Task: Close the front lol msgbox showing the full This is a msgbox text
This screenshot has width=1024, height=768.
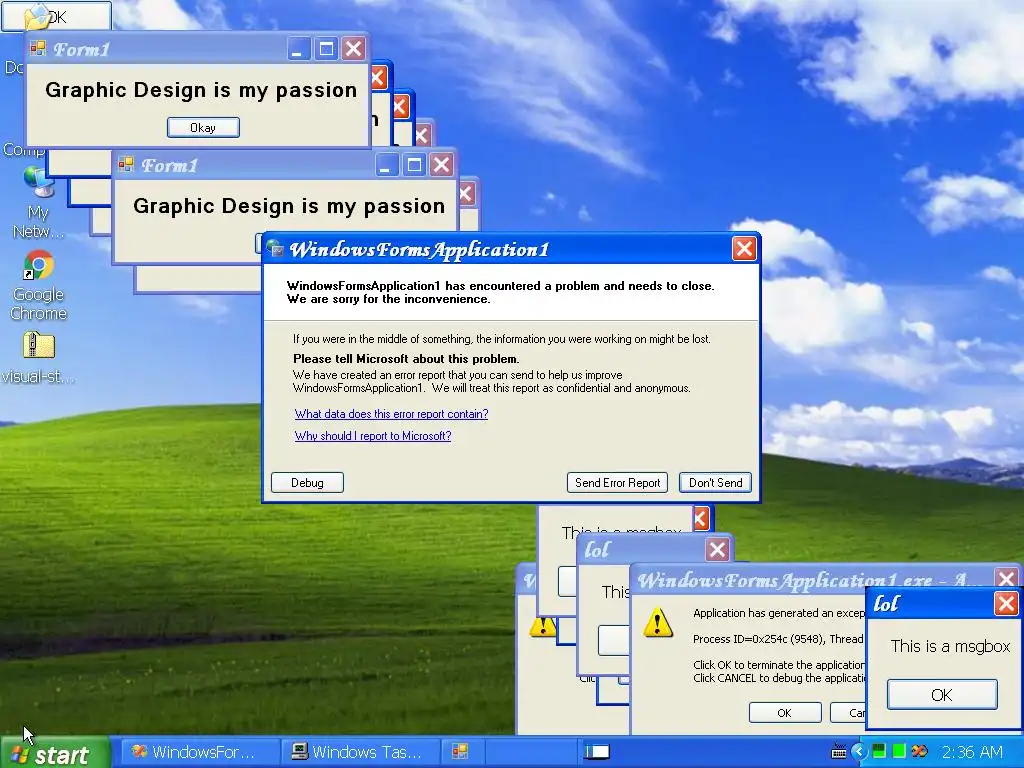Action: 1006,603
